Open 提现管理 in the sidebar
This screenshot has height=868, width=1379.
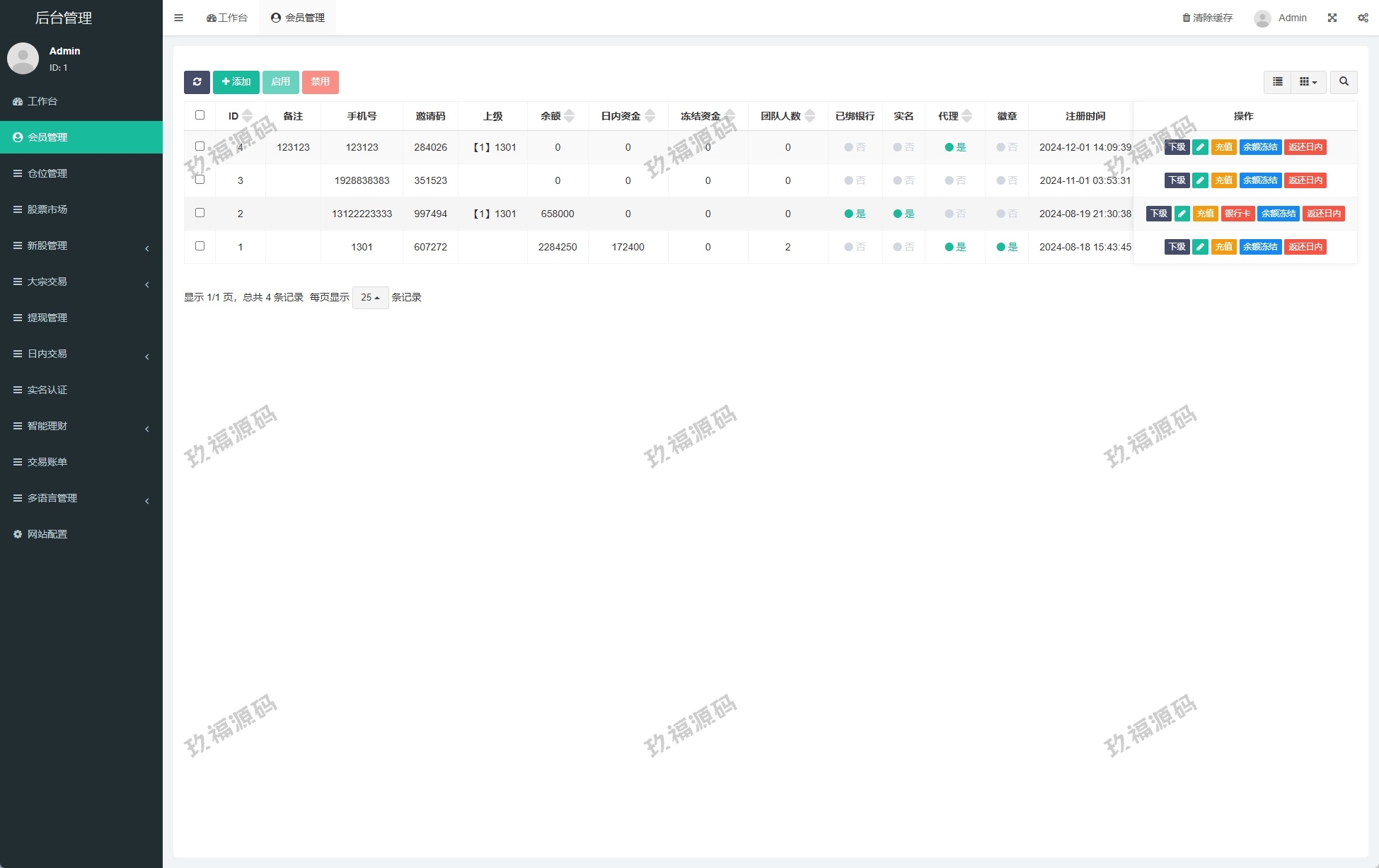[x=47, y=318]
